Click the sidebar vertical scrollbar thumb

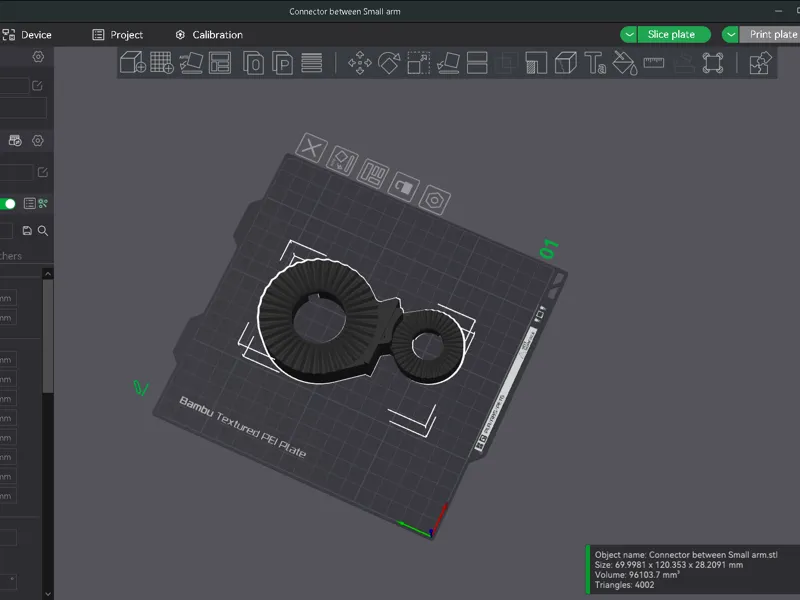click(x=48, y=337)
